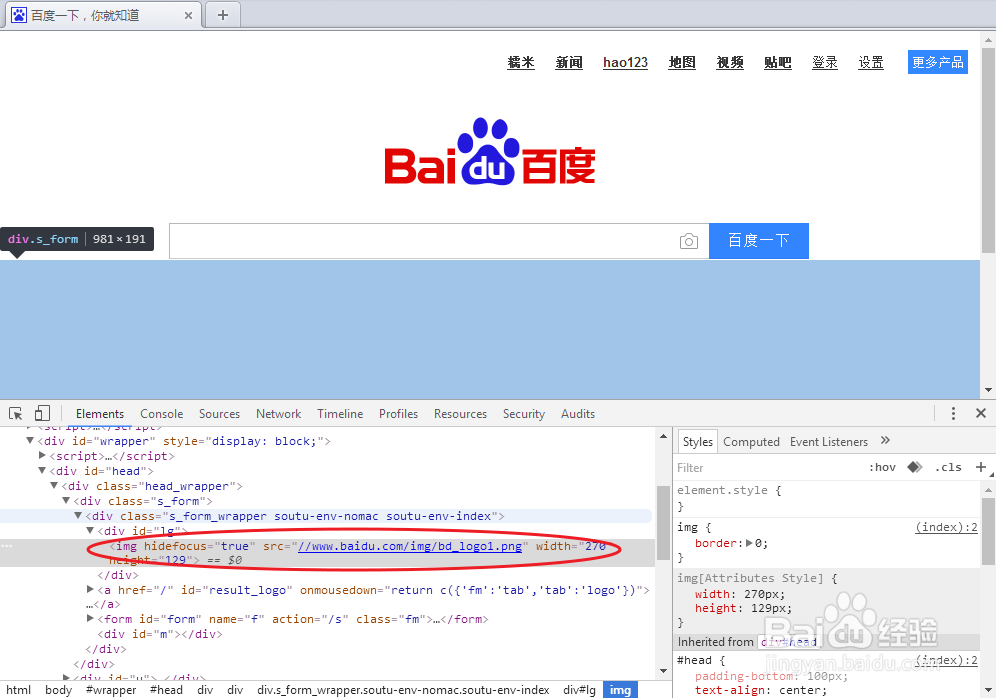Viewport: 996px width, 698px height.
Task: Click #head in the breadcrumb bar
Action: [x=166, y=690]
